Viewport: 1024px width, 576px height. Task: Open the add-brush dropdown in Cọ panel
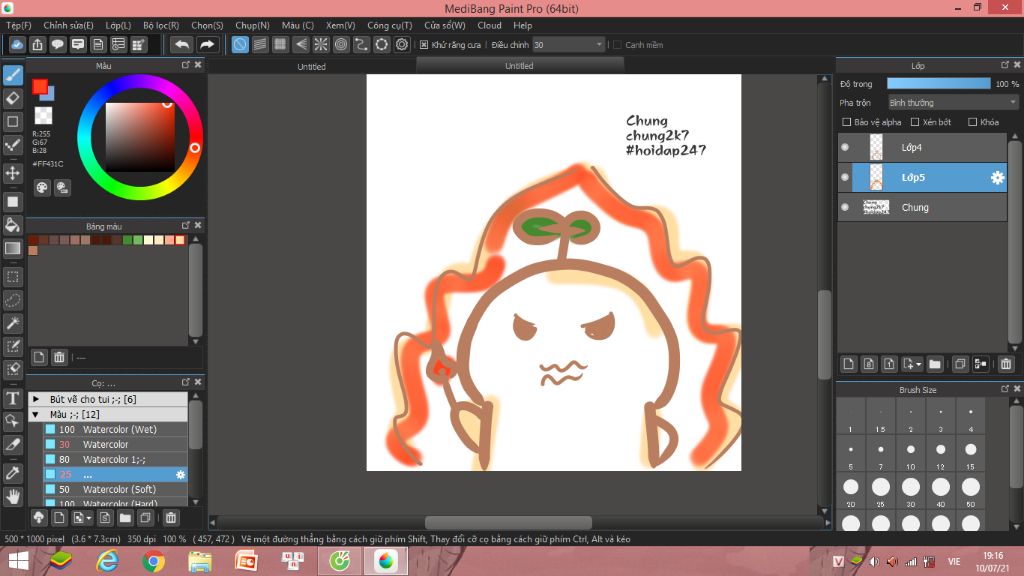pyautogui.click(x=82, y=518)
